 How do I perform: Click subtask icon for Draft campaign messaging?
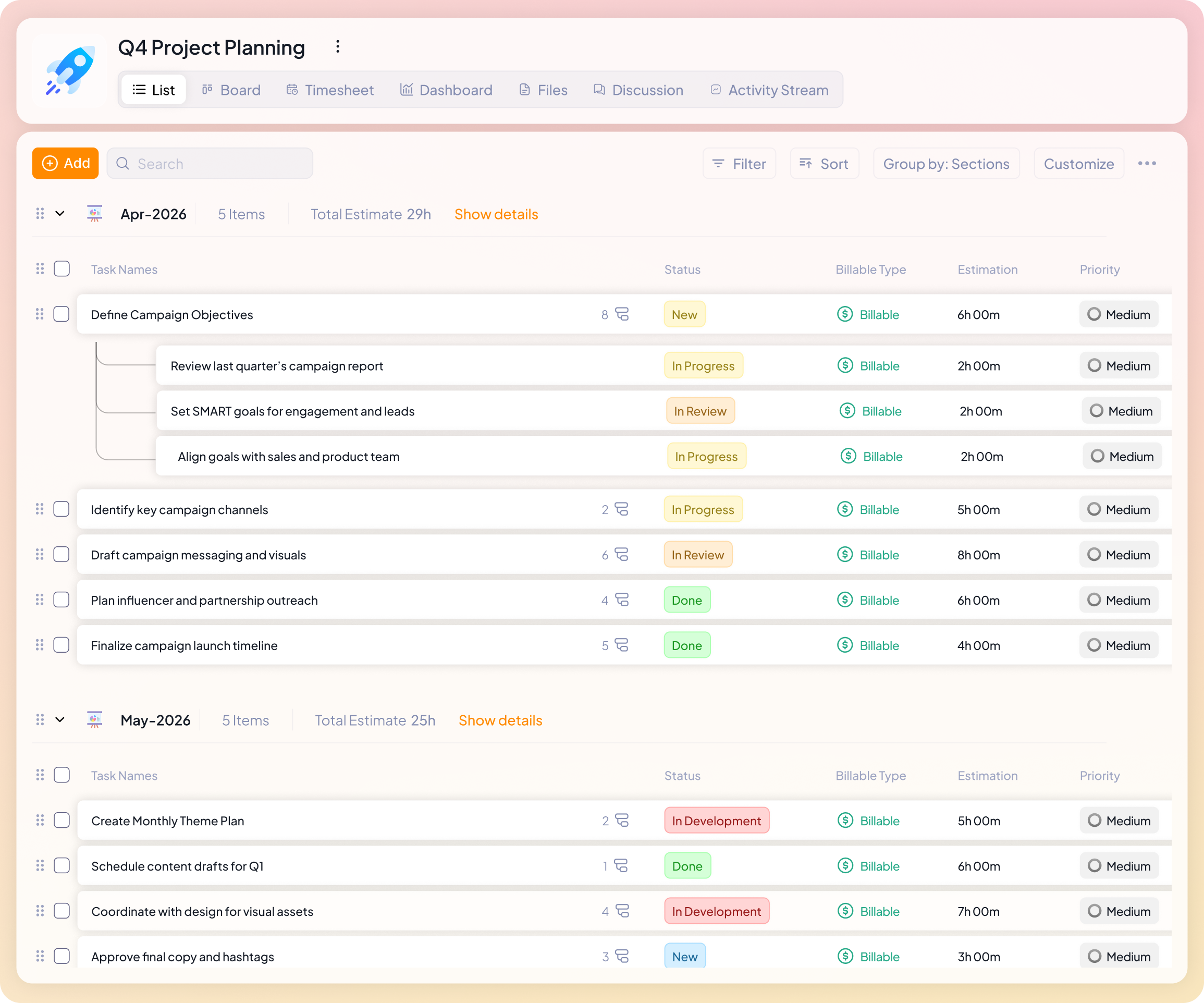pyautogui.click(x=622, y=555)
